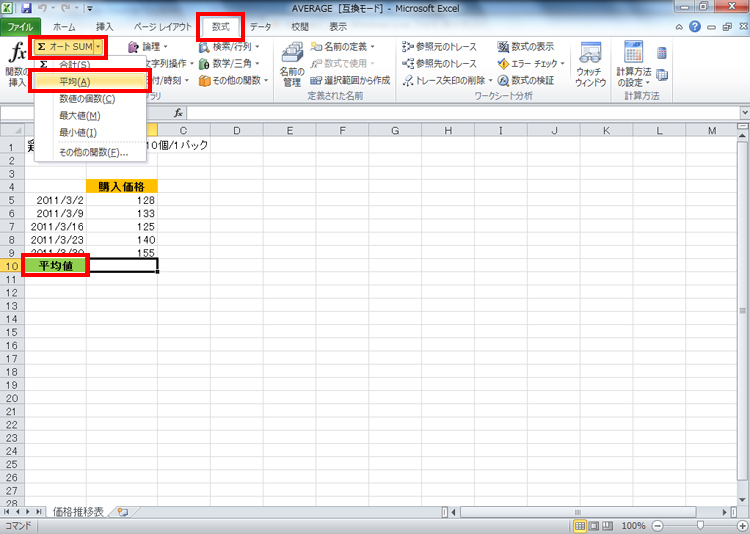Click the 100% zoom level
The height and width of the screenshot is (534, 750).
coord(633,526)
